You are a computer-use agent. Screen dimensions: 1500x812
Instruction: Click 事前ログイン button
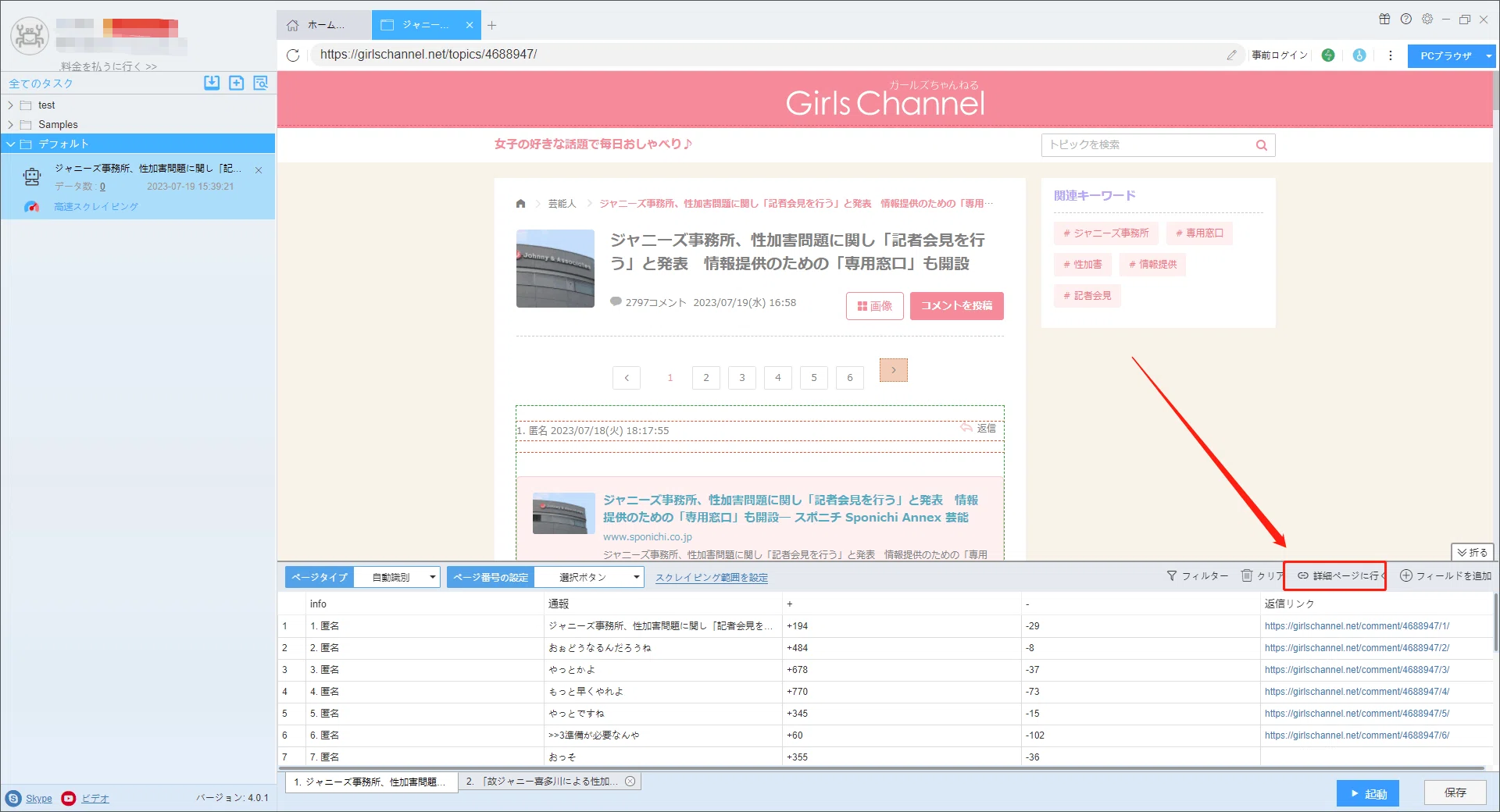[x=1280, y=55]
